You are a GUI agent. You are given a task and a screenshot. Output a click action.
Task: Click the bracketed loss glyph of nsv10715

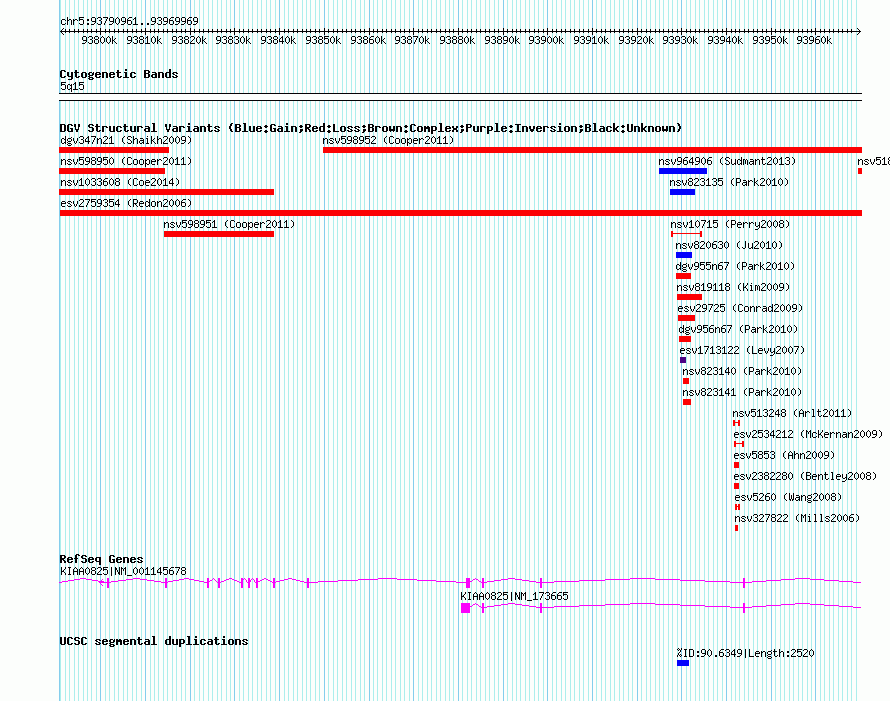coord(686,234)
